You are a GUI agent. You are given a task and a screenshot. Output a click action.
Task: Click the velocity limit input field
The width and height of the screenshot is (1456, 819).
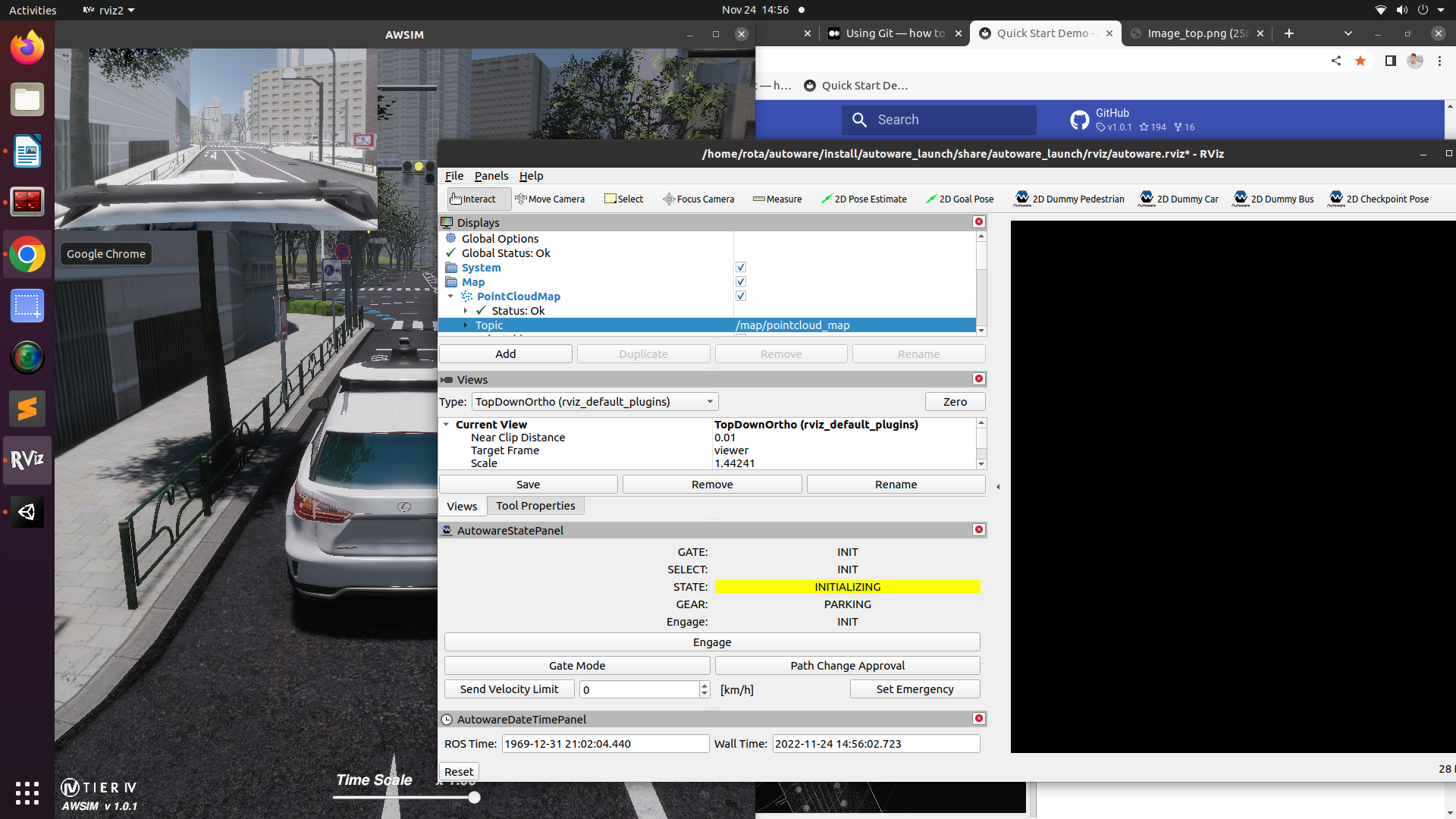tap(637, 689)
